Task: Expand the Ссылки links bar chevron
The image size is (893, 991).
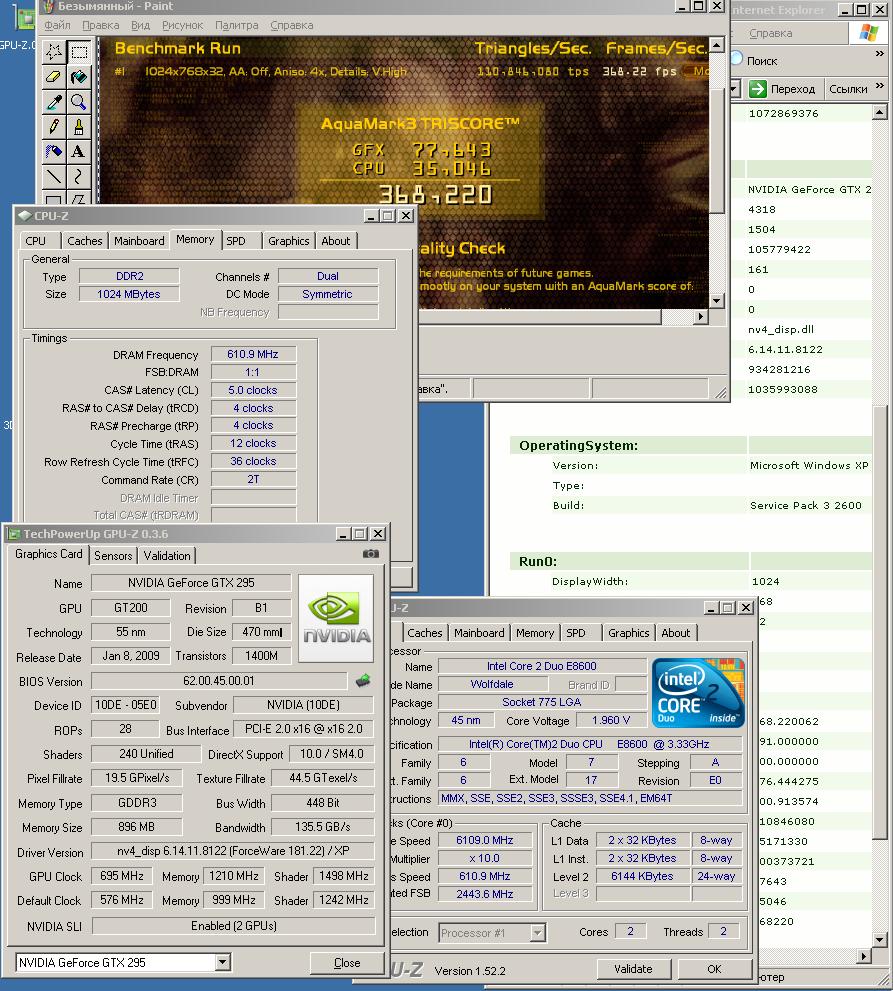Action: [x=880, y=85]
